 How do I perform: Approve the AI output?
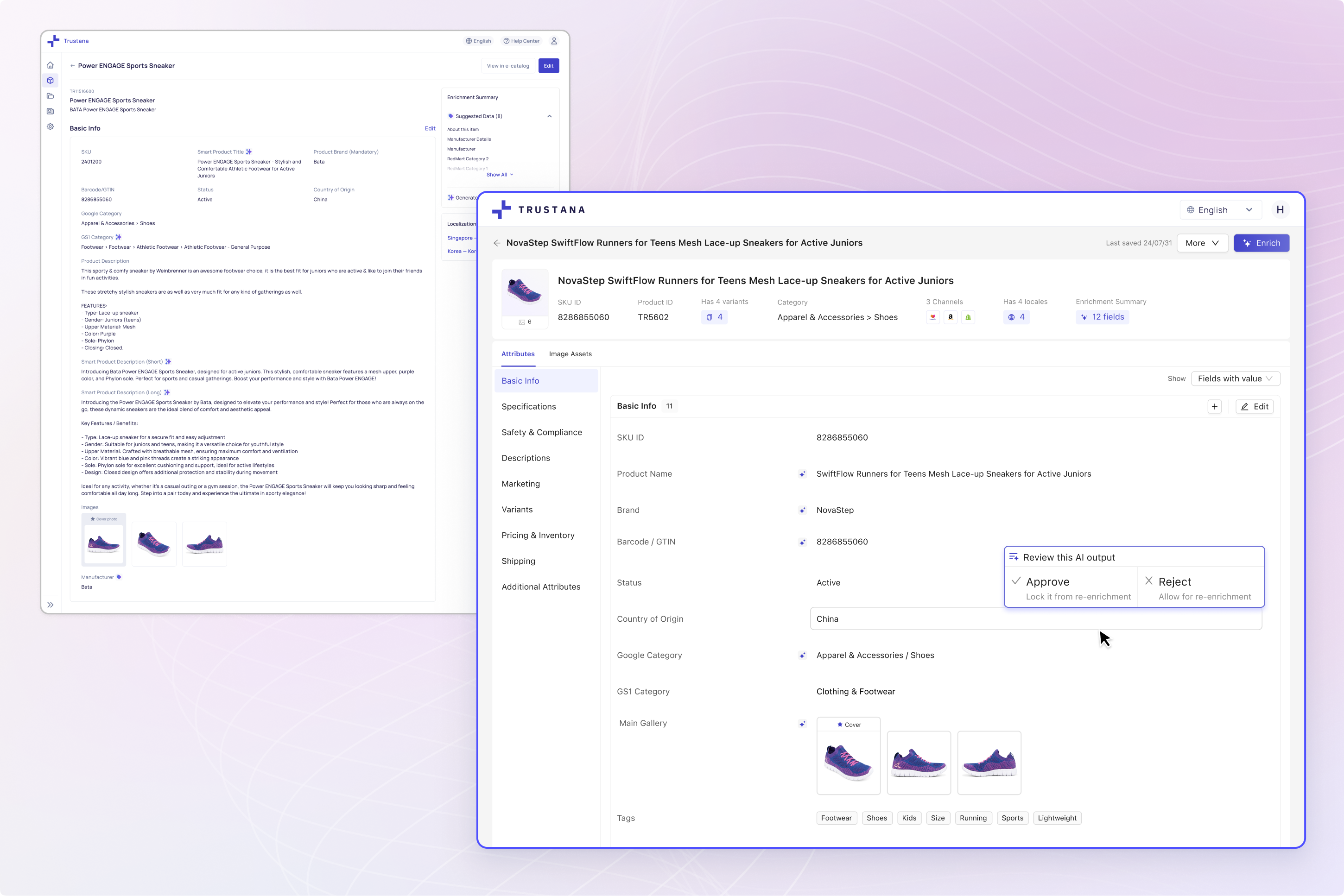click(x=1071, y=587)
